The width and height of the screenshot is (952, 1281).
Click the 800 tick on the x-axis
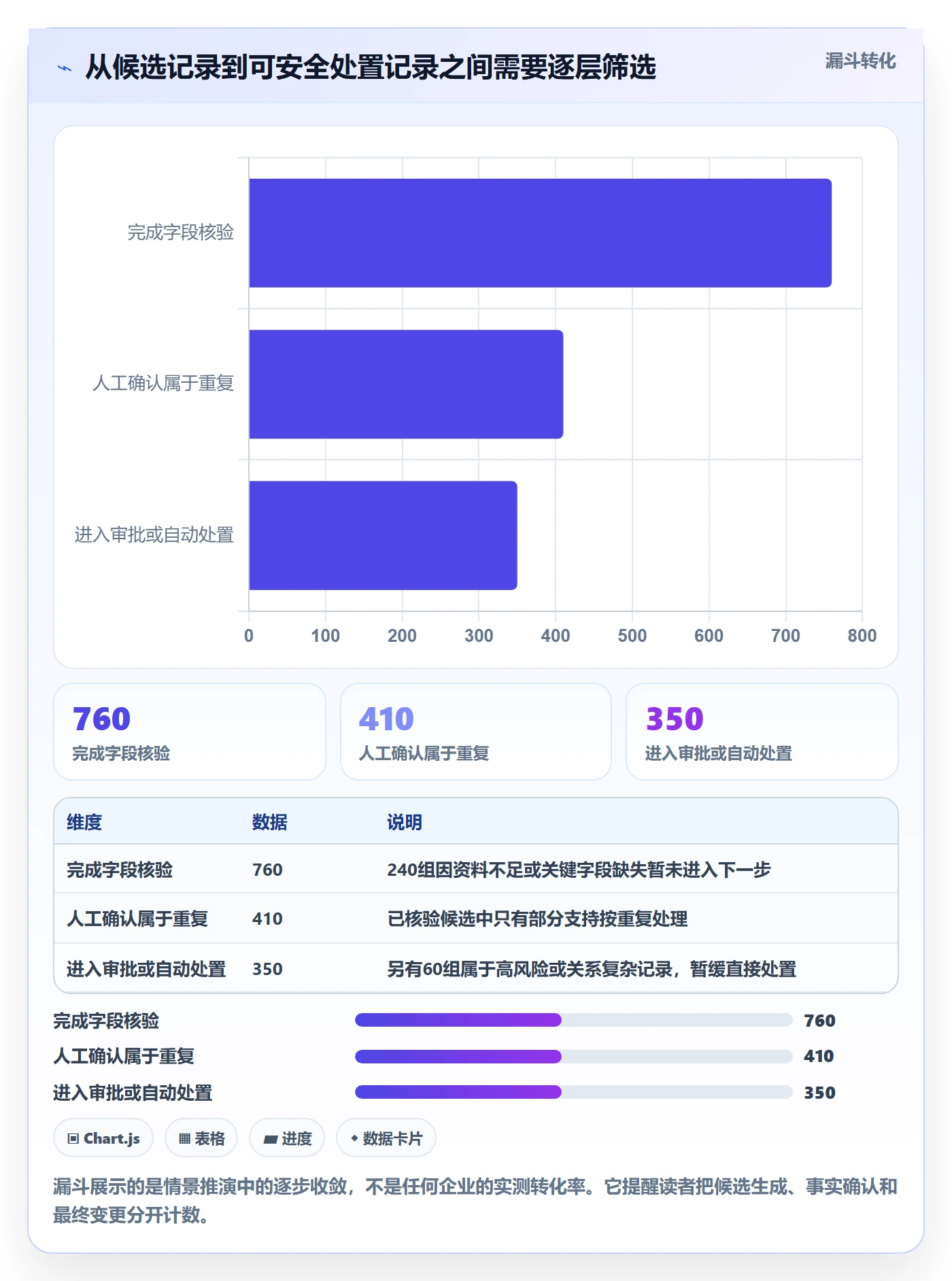coord(862,636)
